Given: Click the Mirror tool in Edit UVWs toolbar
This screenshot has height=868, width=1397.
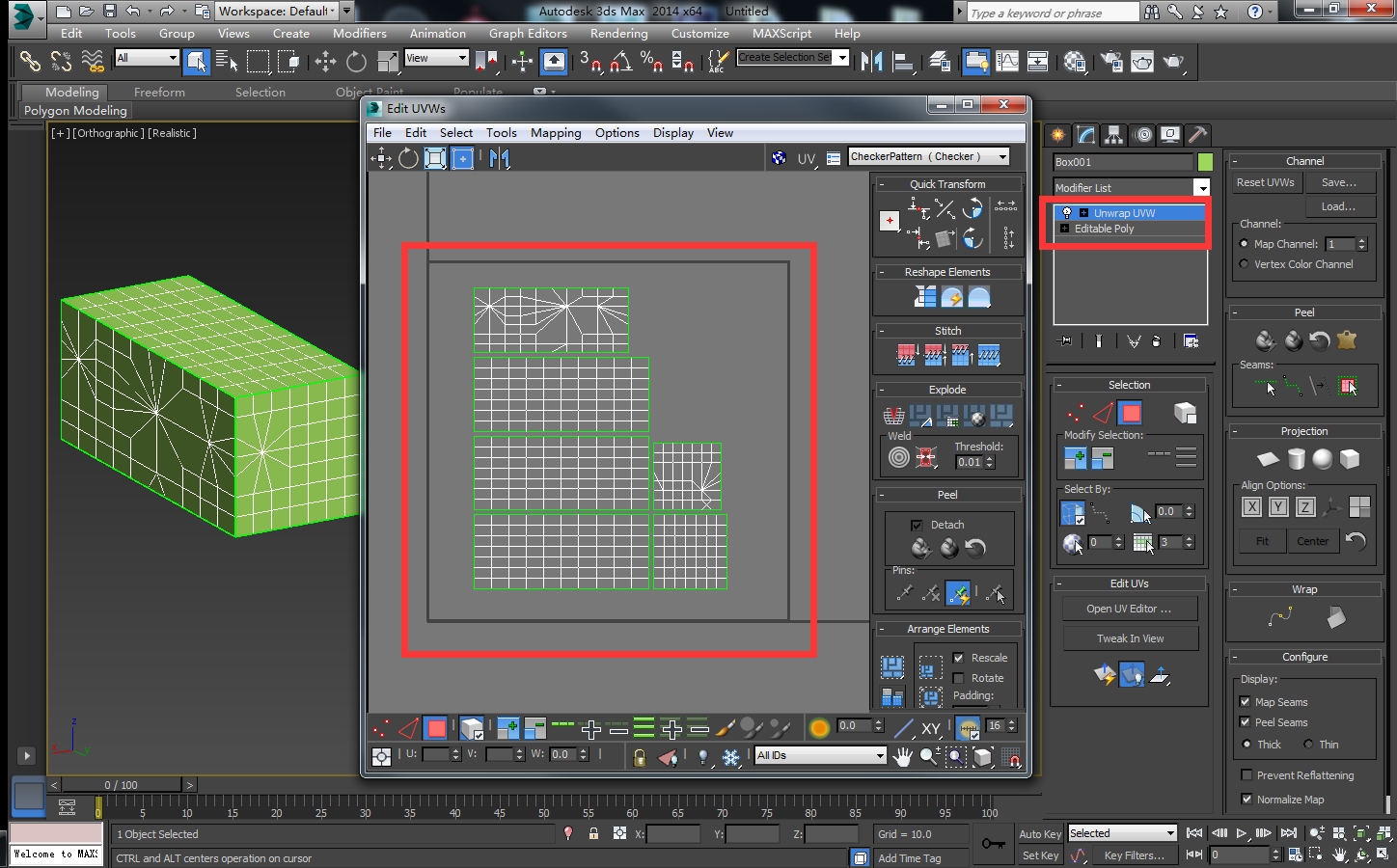Looking at the screenshot, I should (x=499, y=158).
